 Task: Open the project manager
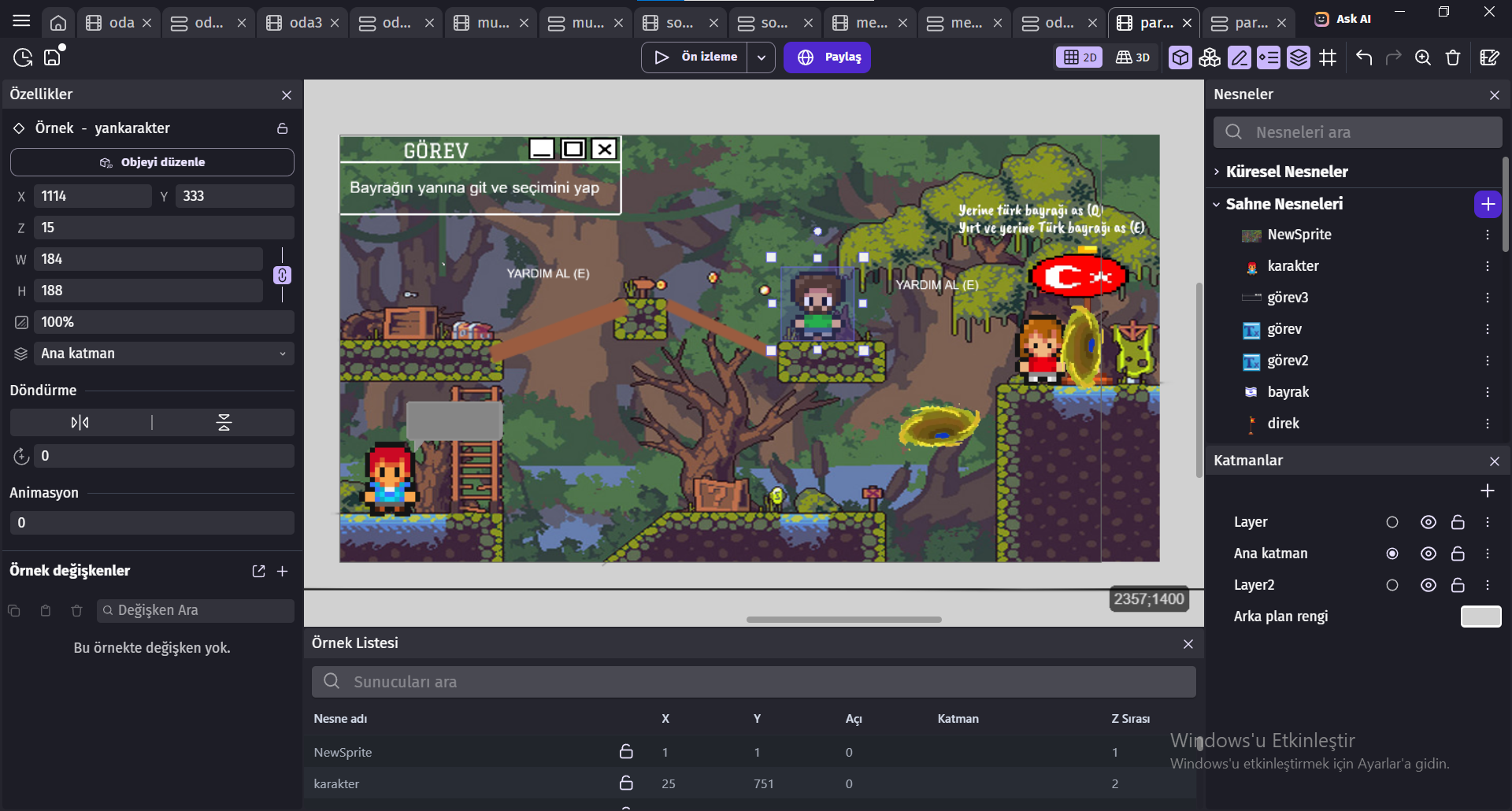(x=23, y=57)
